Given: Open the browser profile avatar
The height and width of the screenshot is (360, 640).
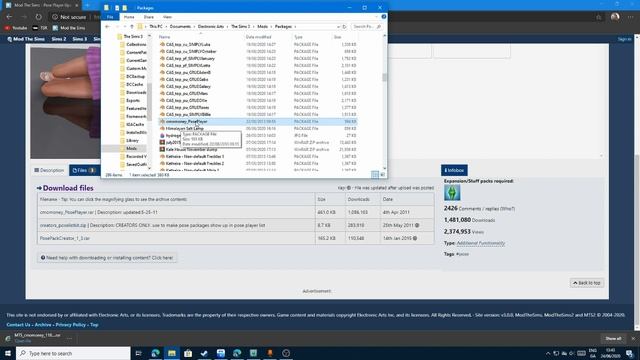Looking at the screenshot, I should tap(615, 17).
